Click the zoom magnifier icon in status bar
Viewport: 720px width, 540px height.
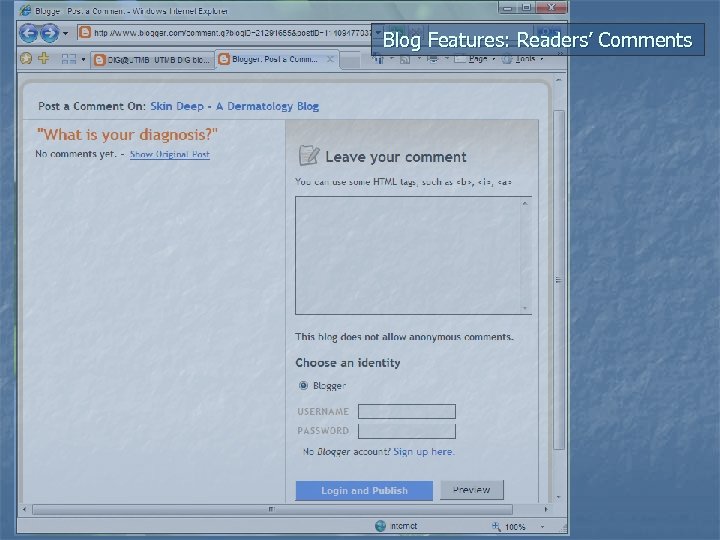[x=496, y=526]
